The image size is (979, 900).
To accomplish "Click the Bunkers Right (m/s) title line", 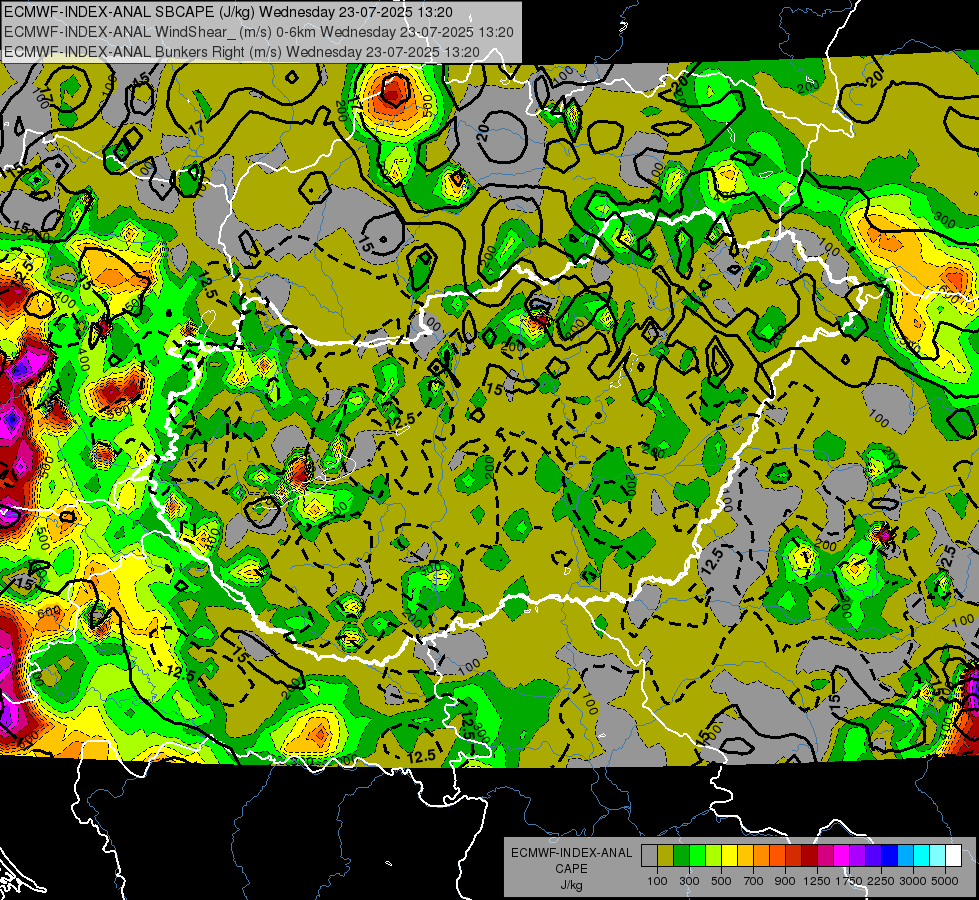I will point(242,52).
